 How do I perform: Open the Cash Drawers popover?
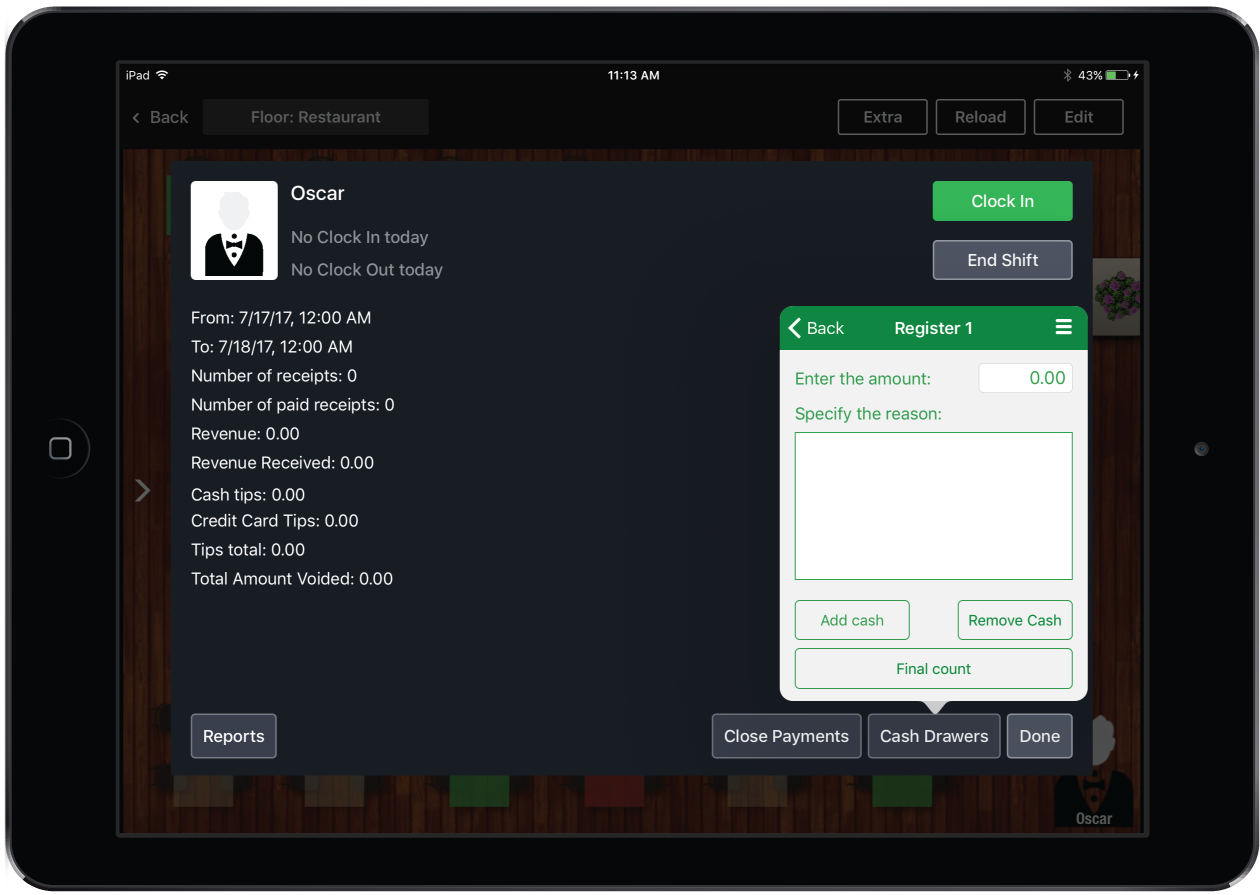[x=934, y=736]
